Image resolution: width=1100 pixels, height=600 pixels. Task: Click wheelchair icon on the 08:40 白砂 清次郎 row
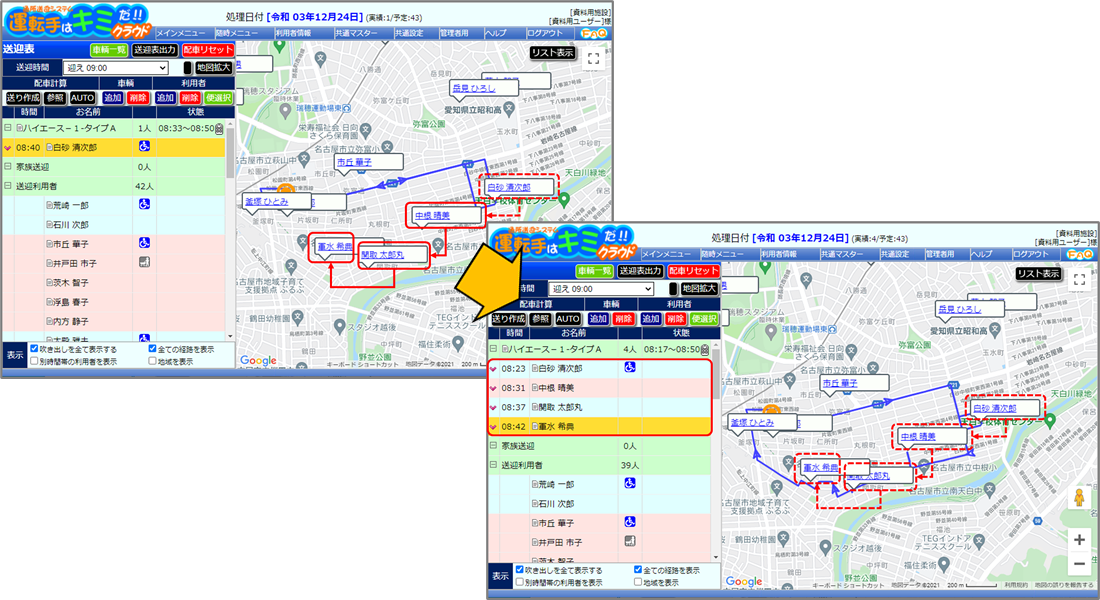pyautogui.click(x=144, y=147)
